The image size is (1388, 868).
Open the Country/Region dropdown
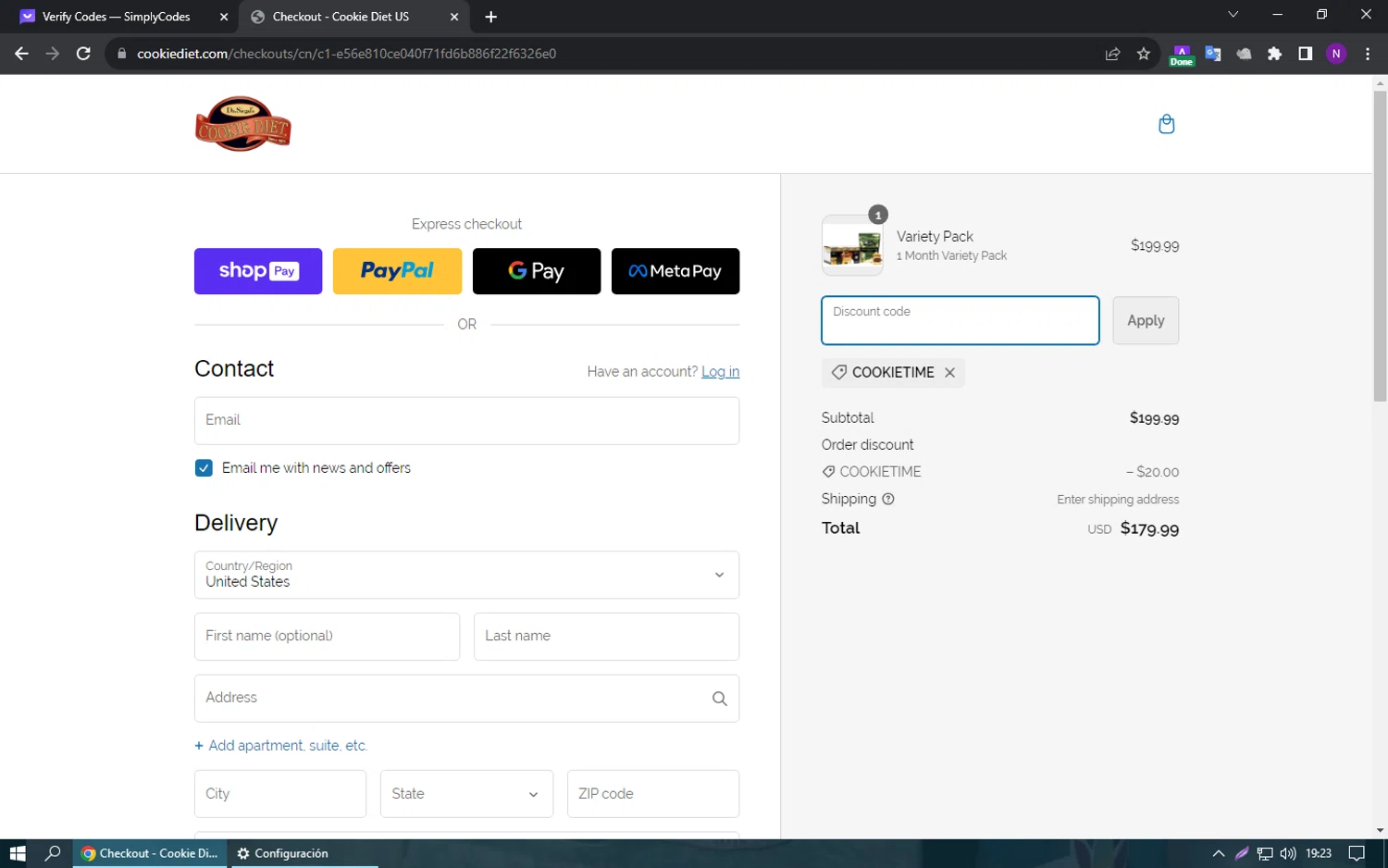click(466, 575)
